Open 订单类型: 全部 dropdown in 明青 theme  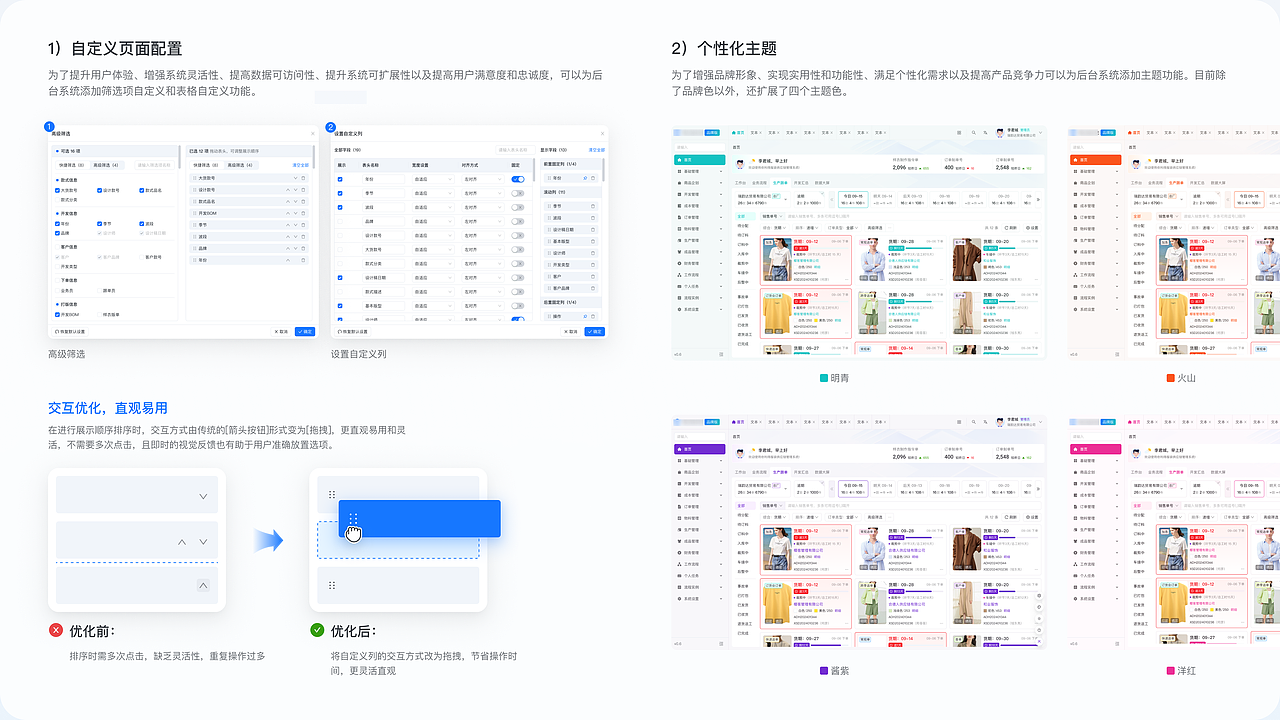[x=843, y=228]
